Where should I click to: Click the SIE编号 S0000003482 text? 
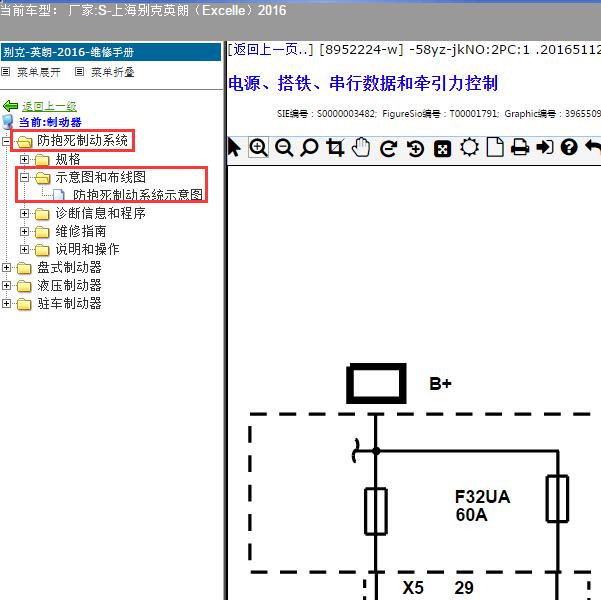(327, 113)
